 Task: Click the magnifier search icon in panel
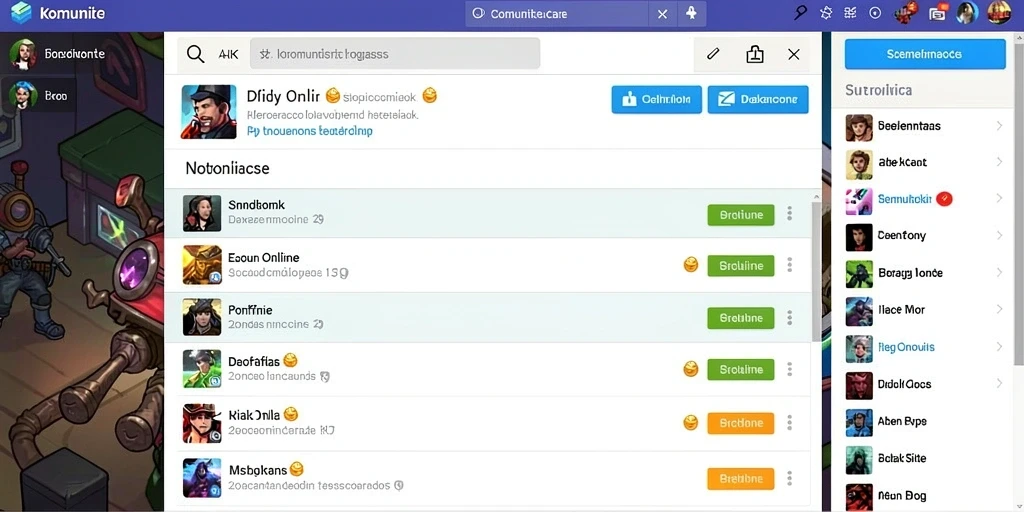pyautogui.click(x=195, y=54)
